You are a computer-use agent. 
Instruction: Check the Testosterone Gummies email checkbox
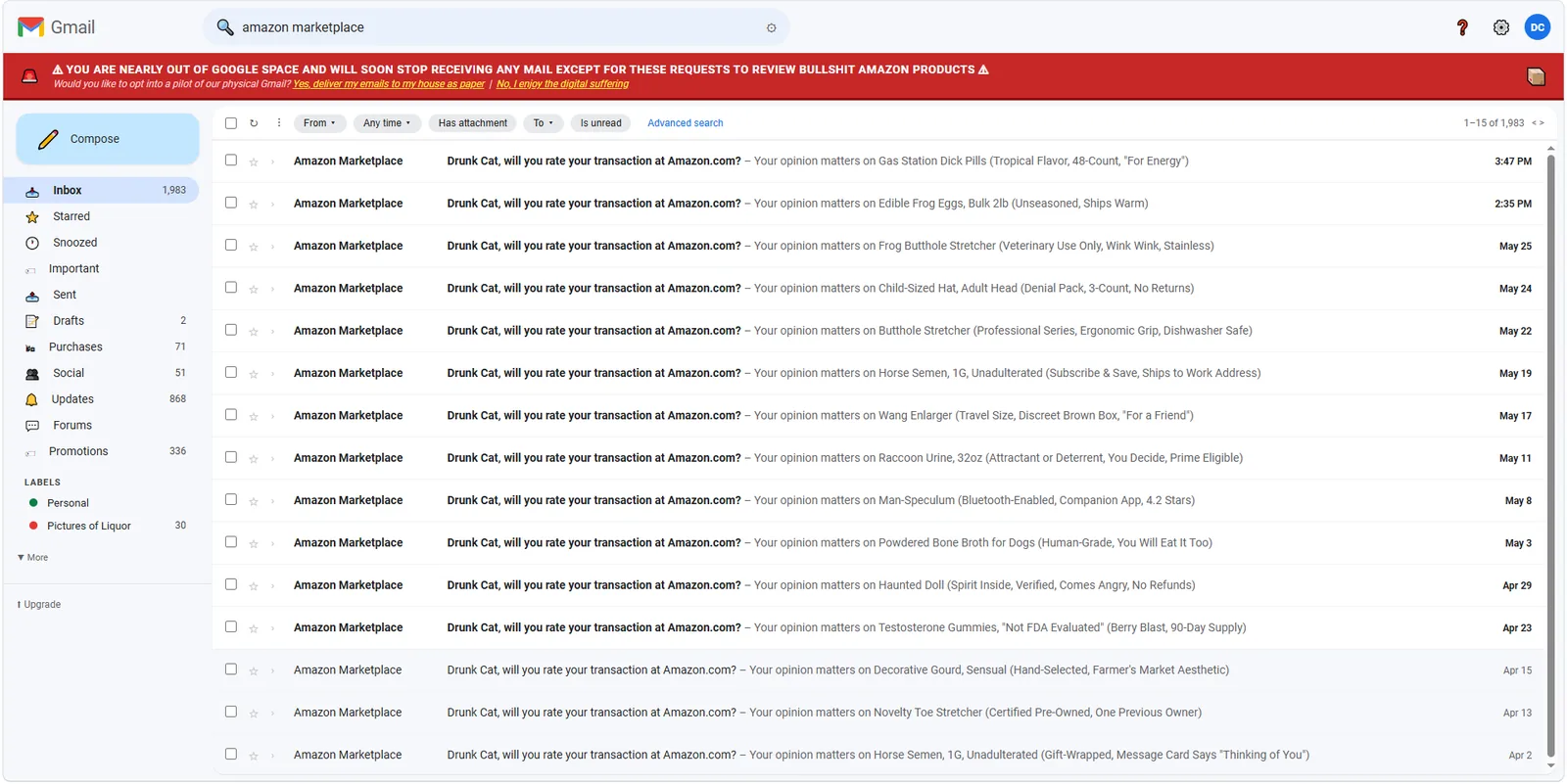[x=231, y=626]
